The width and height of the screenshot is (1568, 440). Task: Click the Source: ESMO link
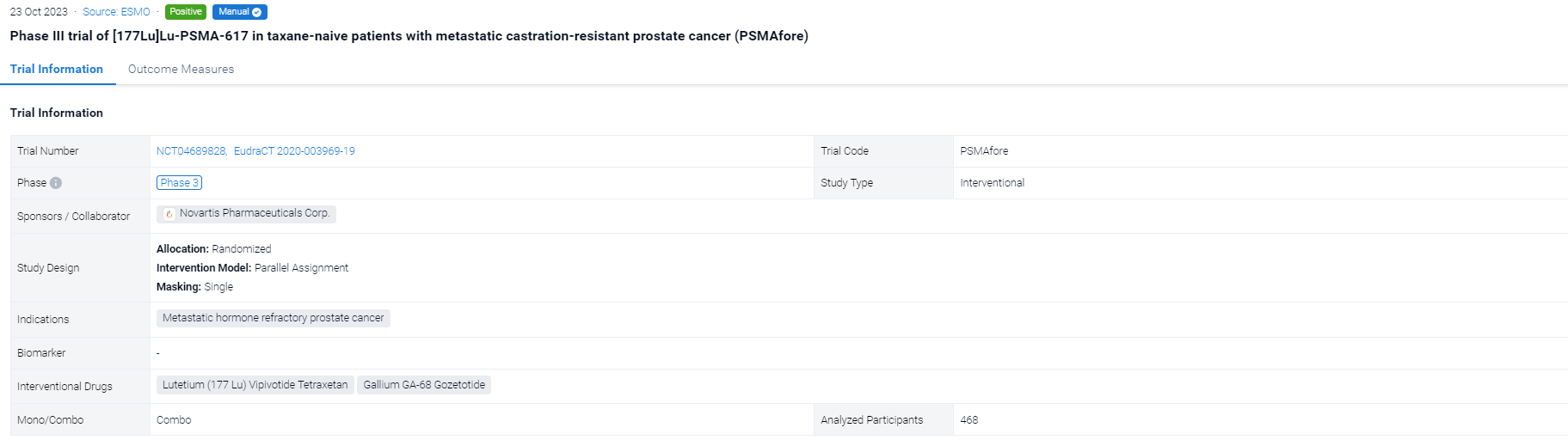click(116, 12)
